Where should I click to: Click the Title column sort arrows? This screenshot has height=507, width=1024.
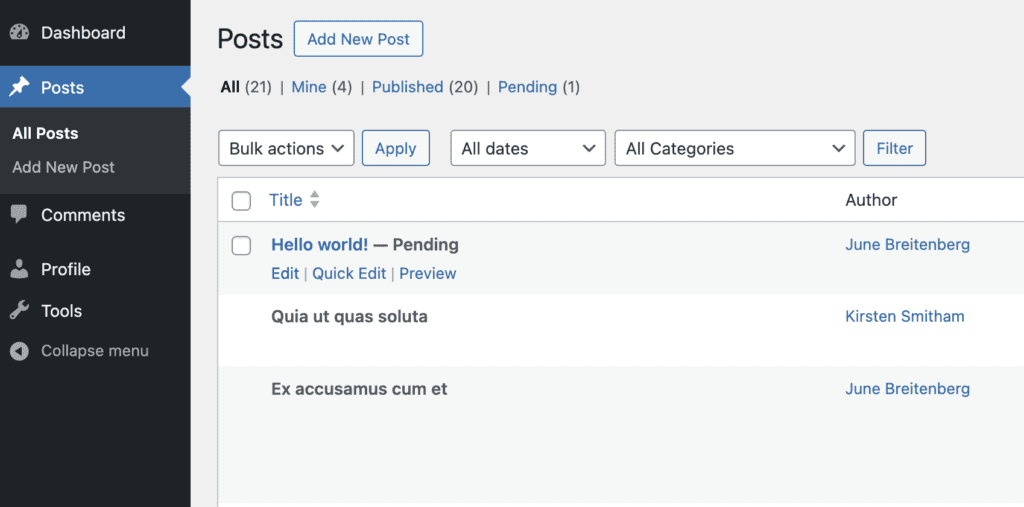tap(314, 200)
